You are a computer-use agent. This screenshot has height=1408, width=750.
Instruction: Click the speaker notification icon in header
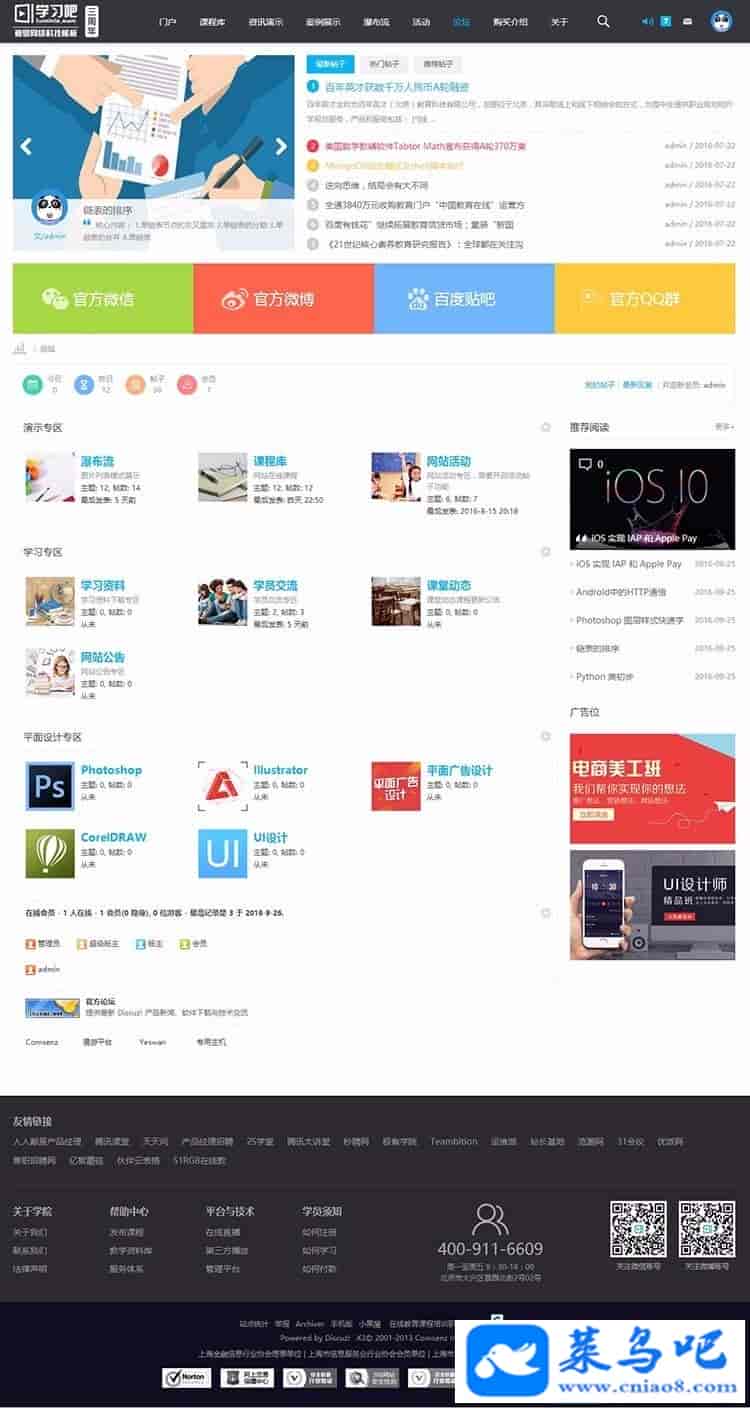(x=647, y=21)
